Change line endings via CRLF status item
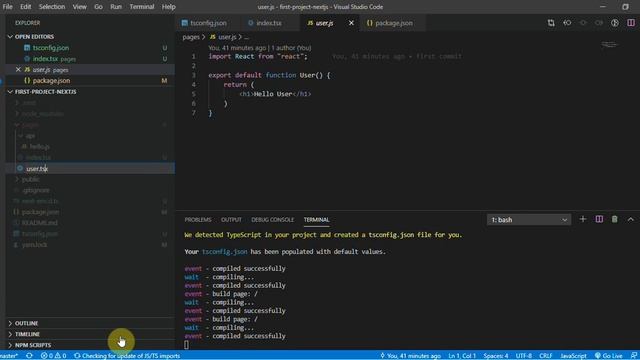 (545, 356)
